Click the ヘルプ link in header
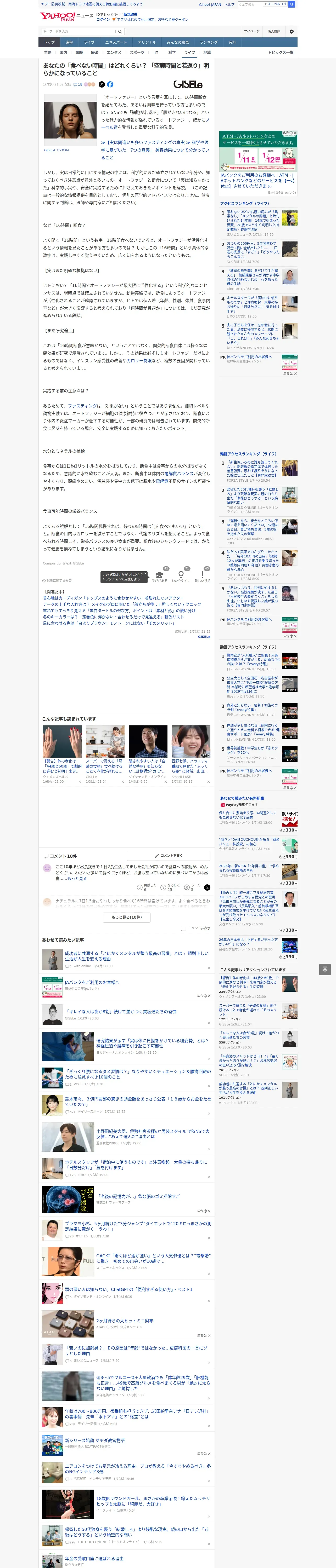 coord(229,4)
